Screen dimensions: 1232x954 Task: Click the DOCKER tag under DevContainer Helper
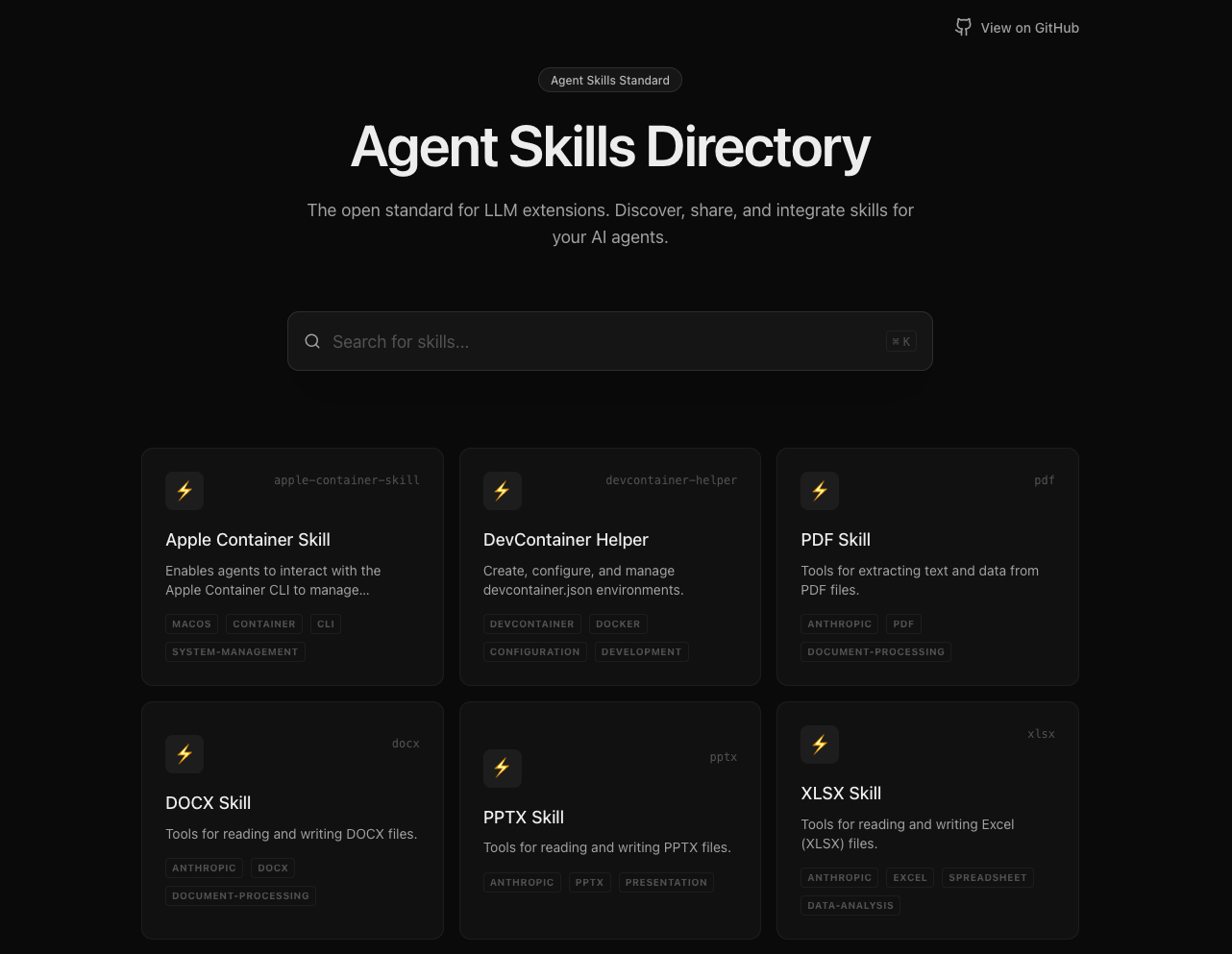point(618,624)
